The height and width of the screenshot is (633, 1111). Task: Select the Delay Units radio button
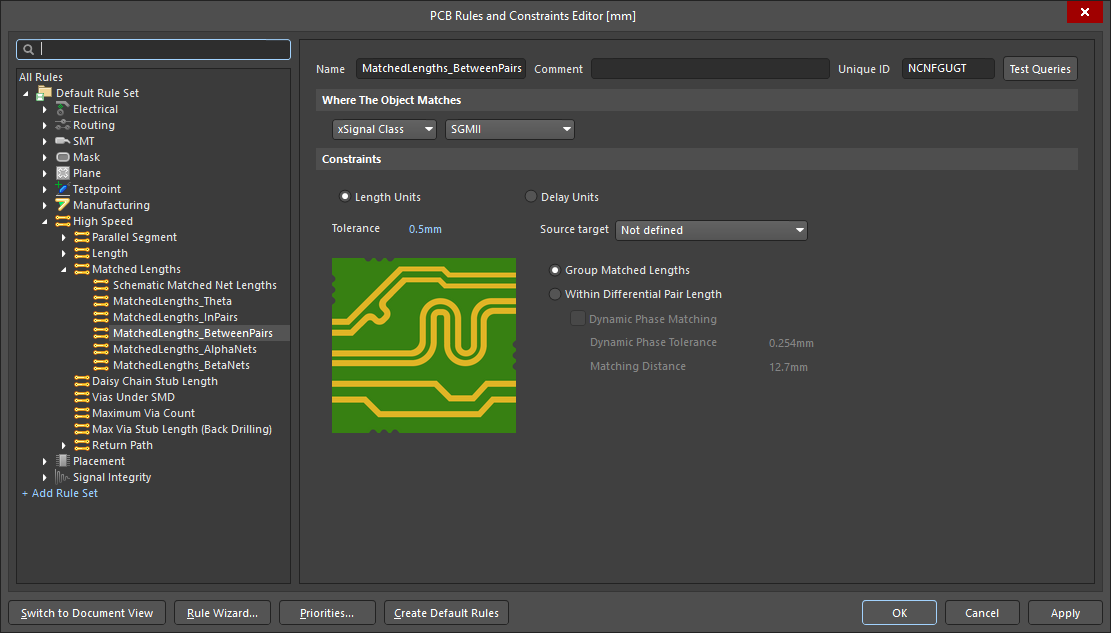[x=531, y=196]
